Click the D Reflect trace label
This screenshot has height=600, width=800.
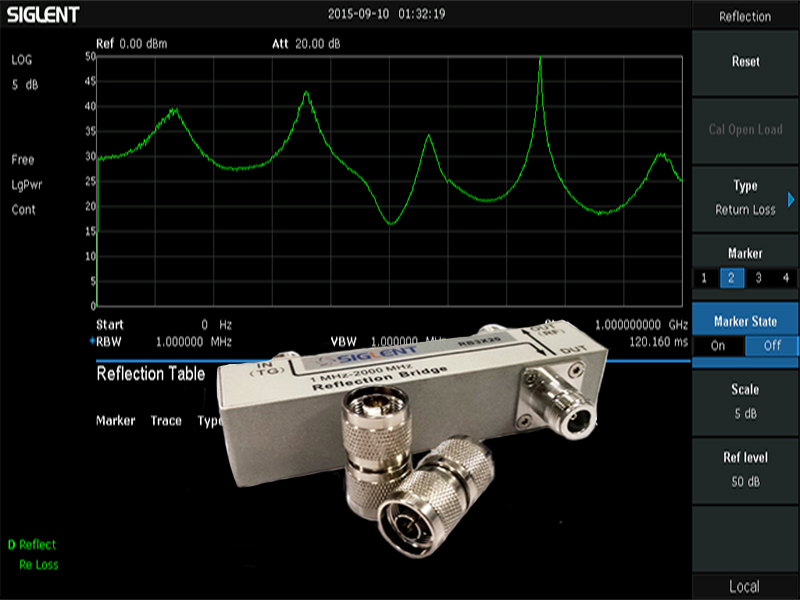[32, 545]
